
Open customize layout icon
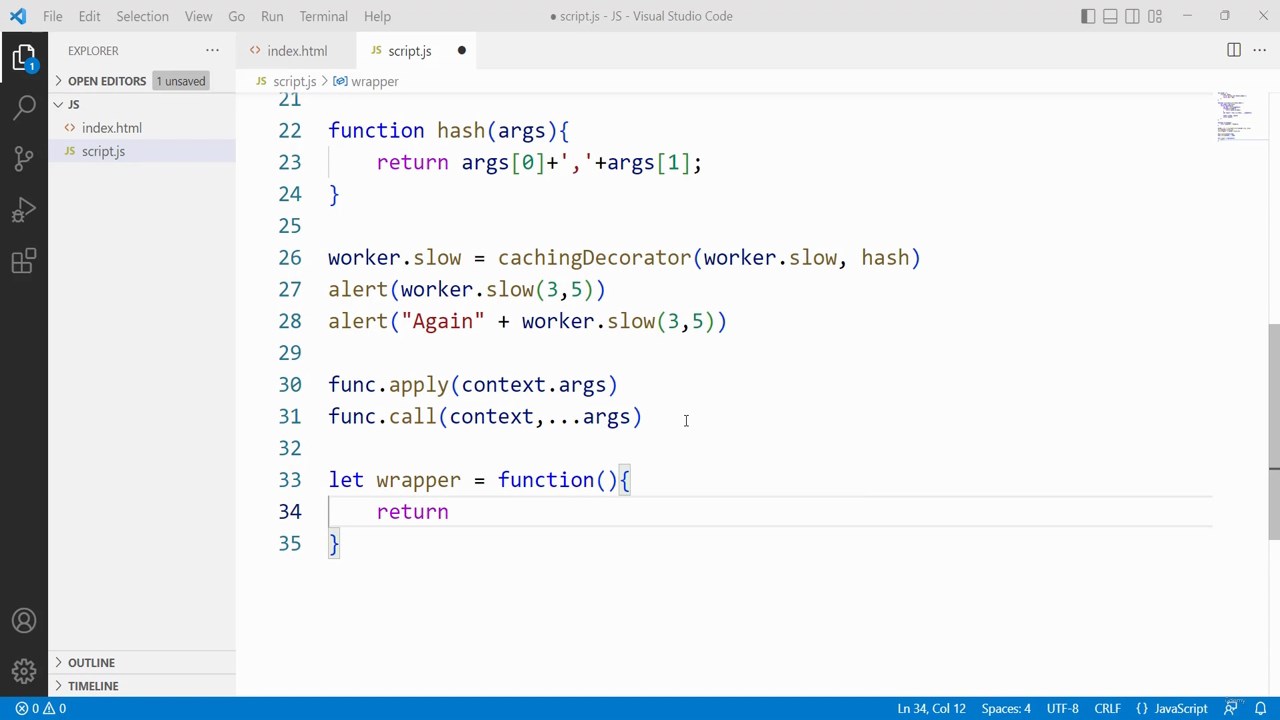(1155, 16)
